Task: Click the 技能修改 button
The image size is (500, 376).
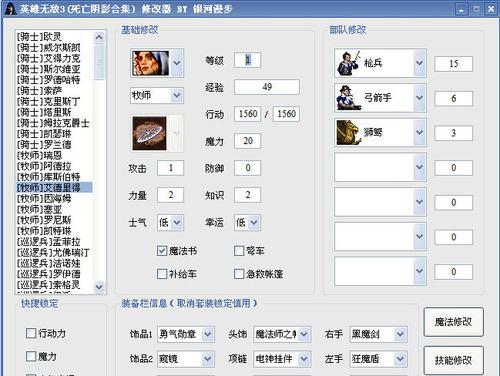Action: pyautogui.click(x=453, y=360)
